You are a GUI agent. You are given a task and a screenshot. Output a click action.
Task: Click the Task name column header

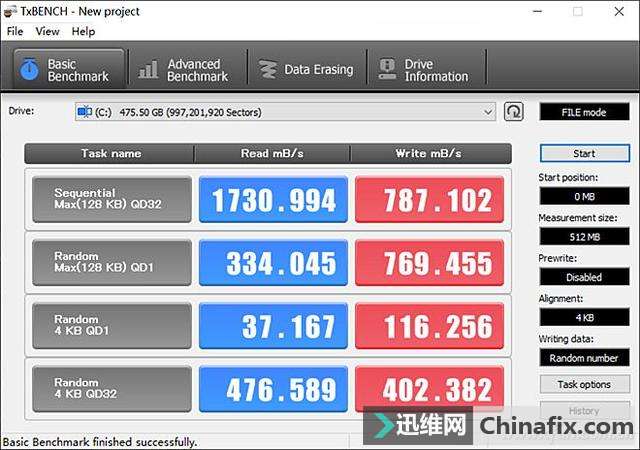109,154
